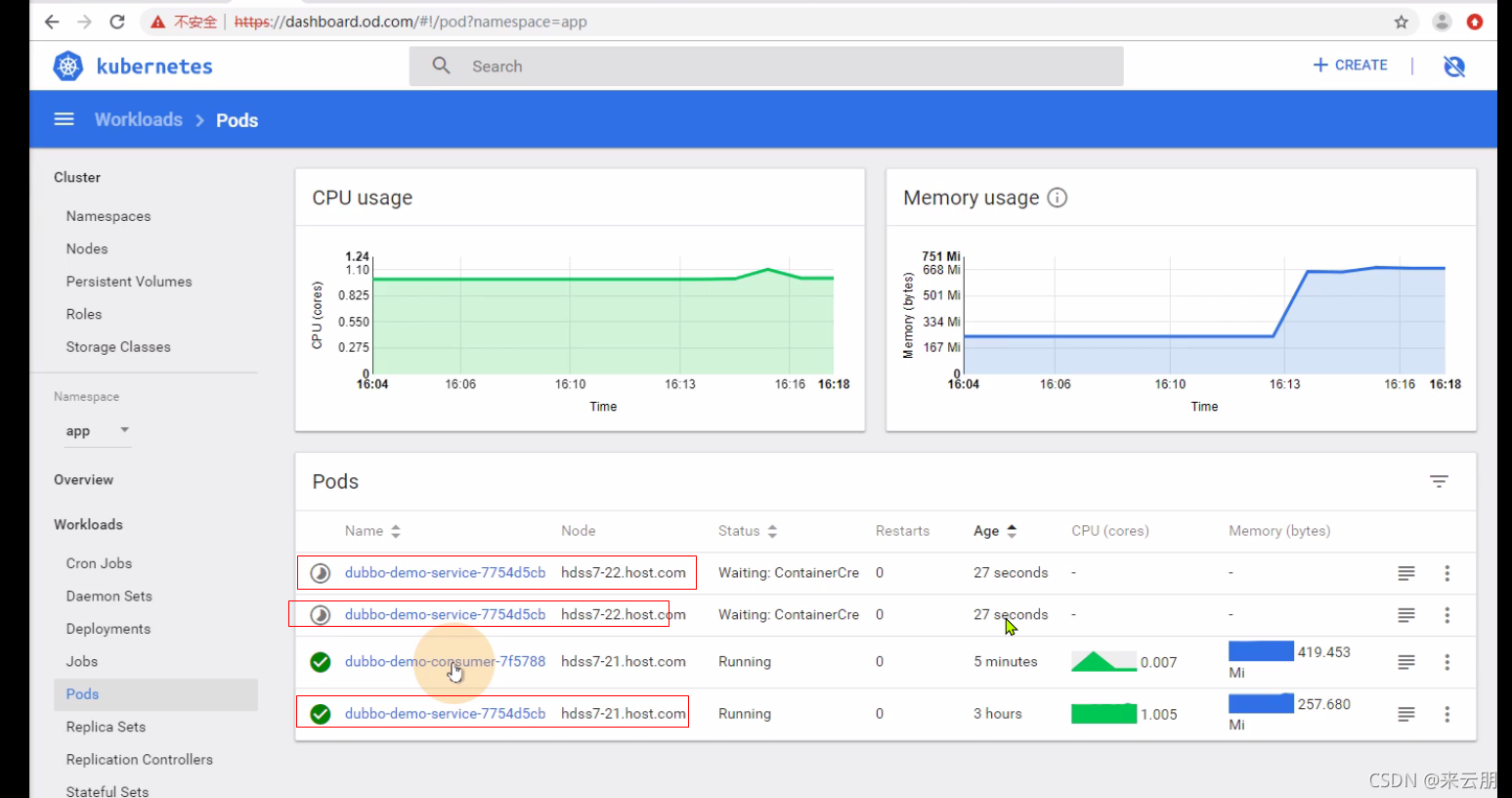Click the not-secure warning triangle icon
This screenshot has width=1512, height=798.
pyautogui.click(x=158, y=22)
